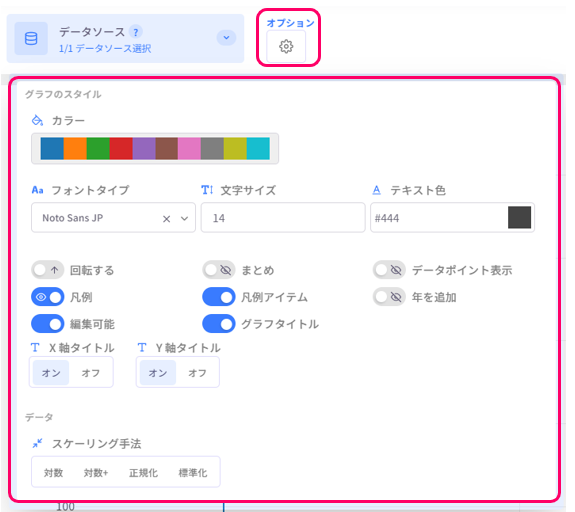Set X軸タイトル to オン
The width and height of the screenshot is (575, 512).
pyautogui.click(x=51, y=373)
